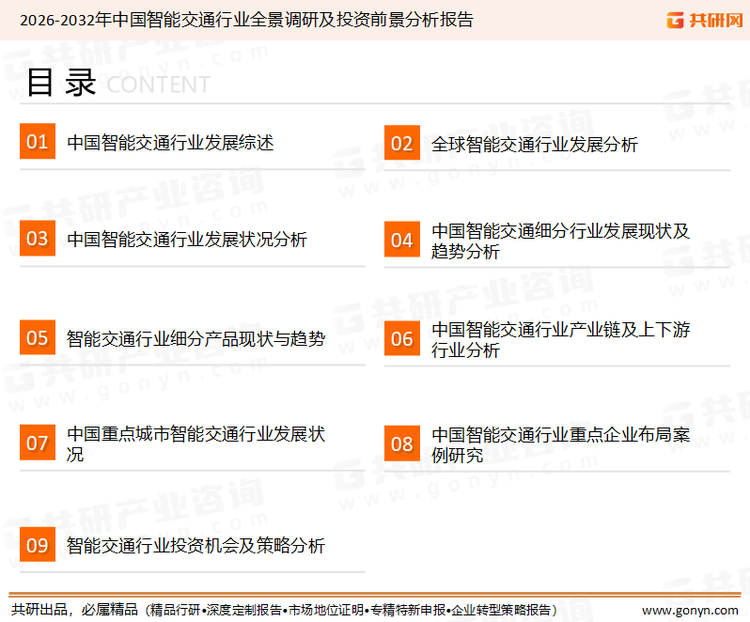
Task: Click the orange 09 number box
Action: 37,544
